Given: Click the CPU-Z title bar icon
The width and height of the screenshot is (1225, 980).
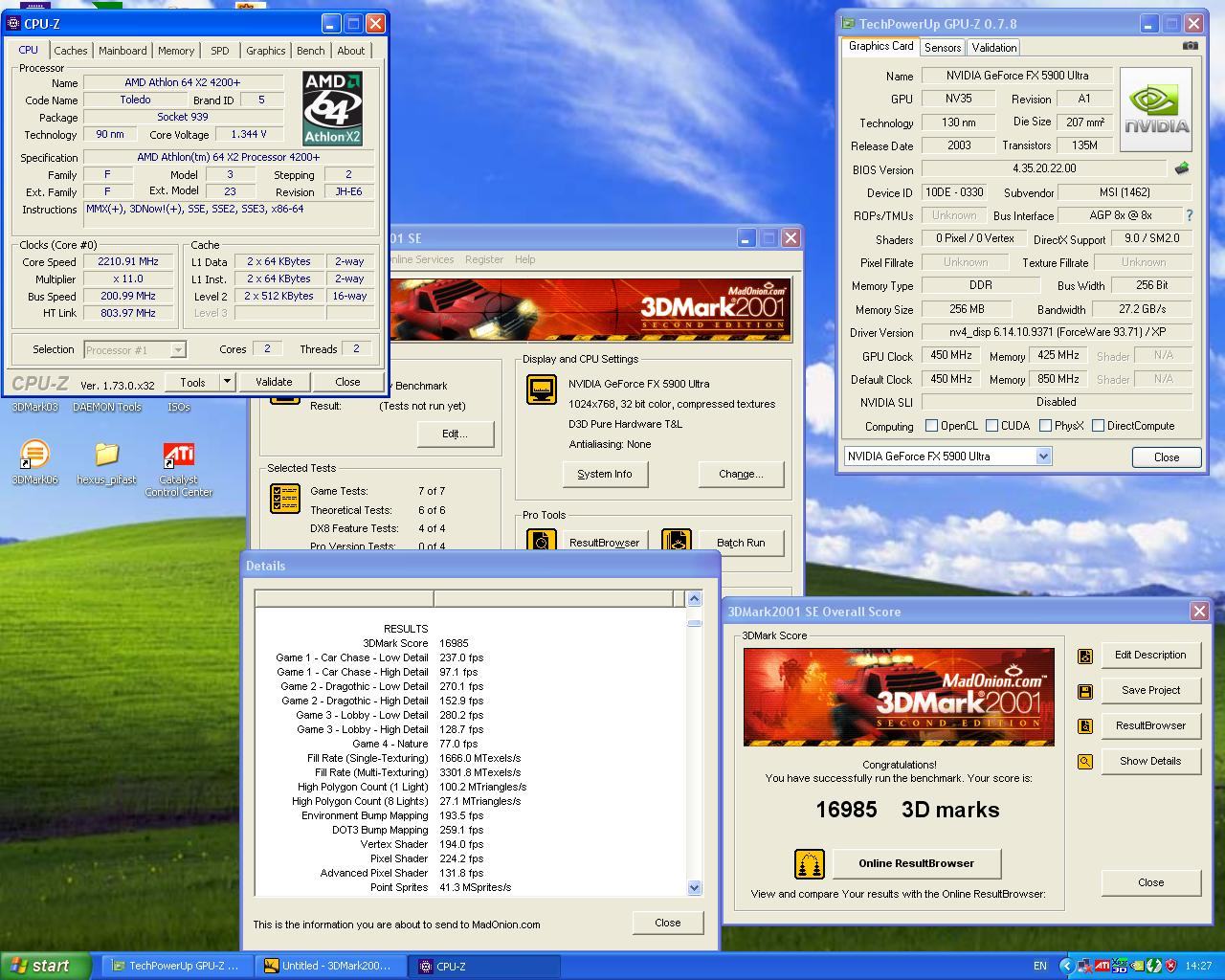Looking at the screenshot, I should click(x=13, y=23).
